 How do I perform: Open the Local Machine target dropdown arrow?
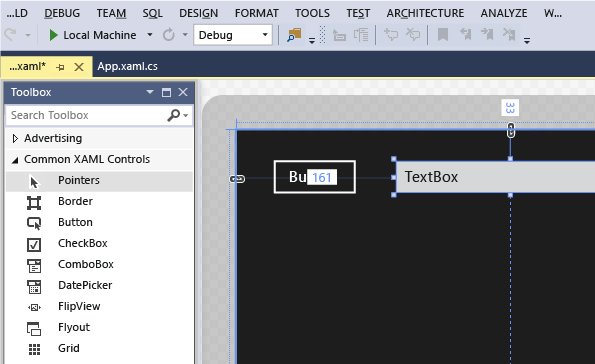pos(150,35)
